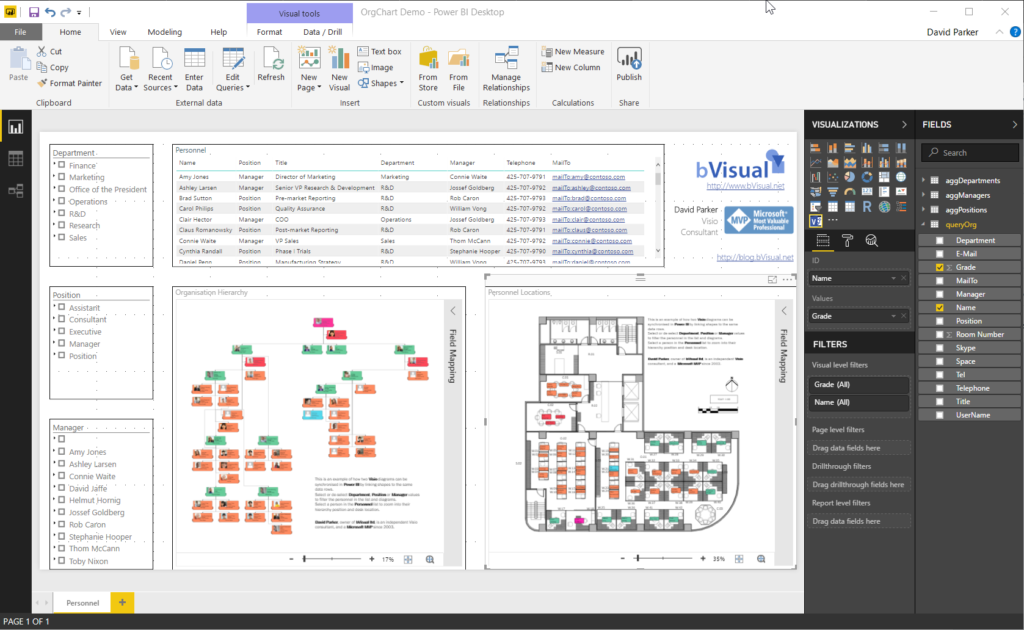1024x630 pixels.
Task: Select the Visio custom visual icon
Action: pos(815,219)
